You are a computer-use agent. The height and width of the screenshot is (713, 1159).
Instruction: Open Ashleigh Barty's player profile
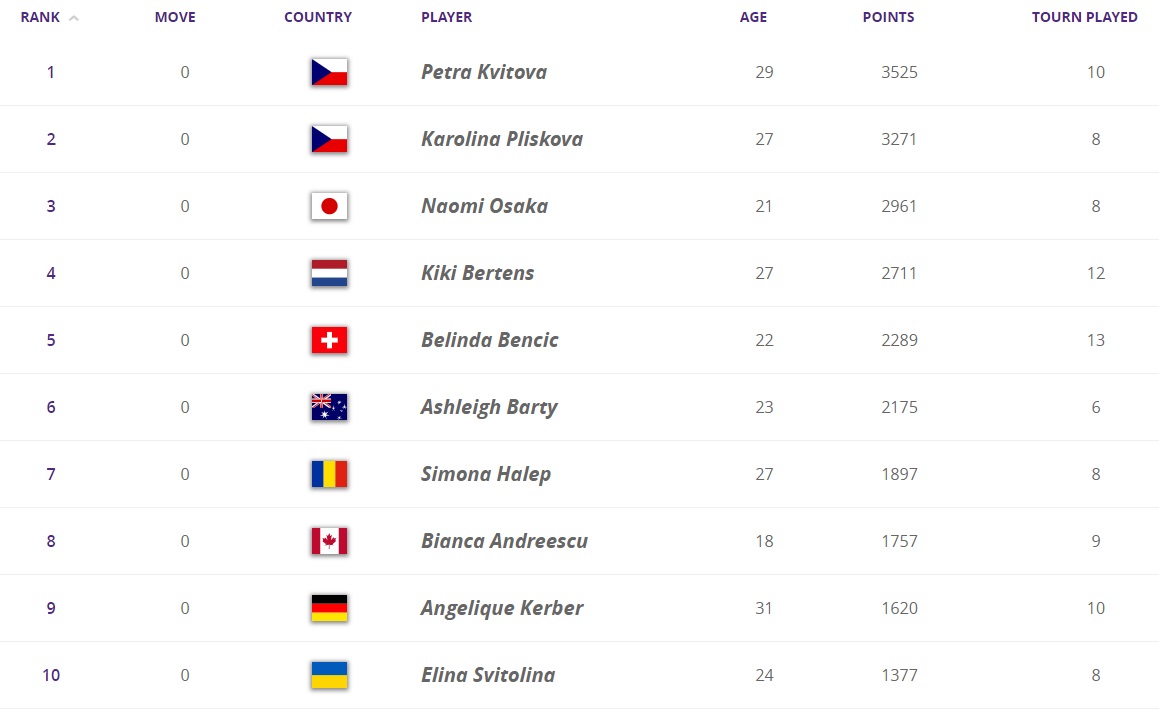489,407
